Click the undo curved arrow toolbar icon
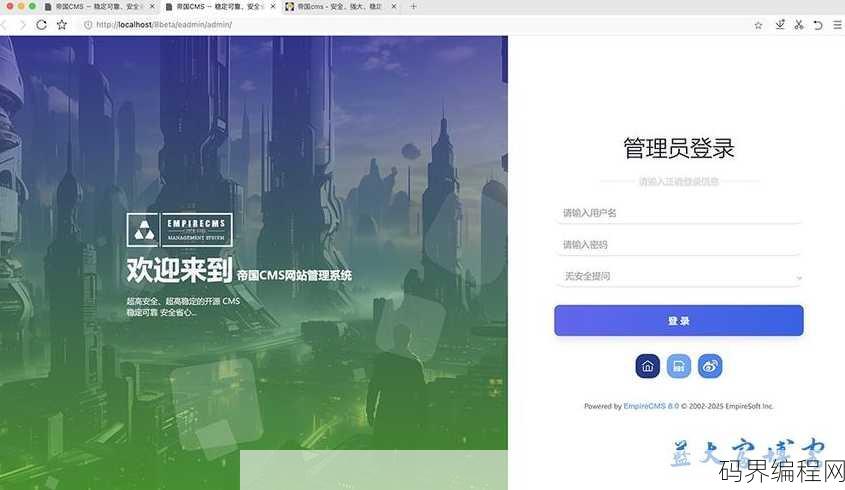 pyautogui.click(x=818, y=25)
